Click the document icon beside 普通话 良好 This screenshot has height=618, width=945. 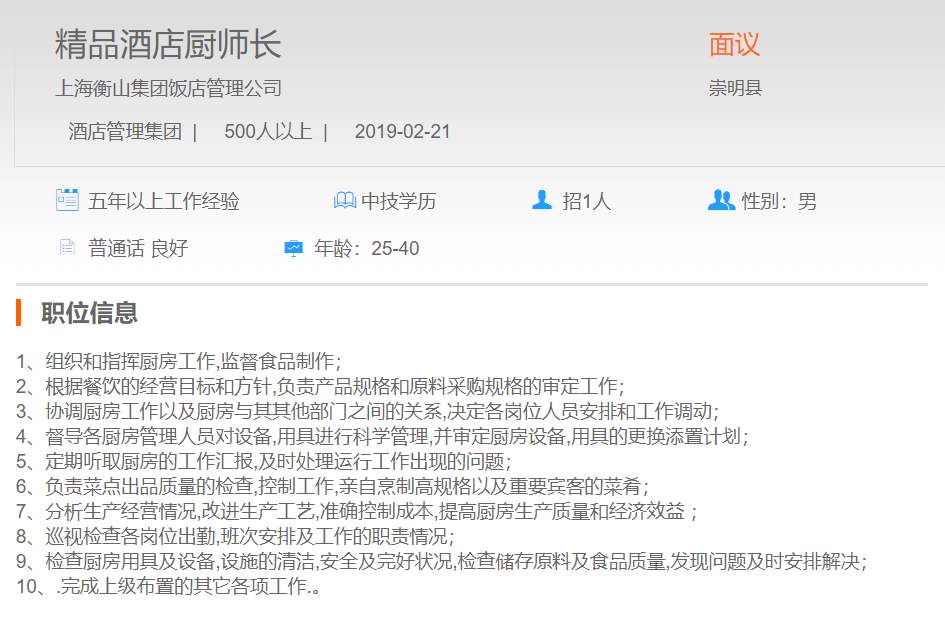(67, 247)
